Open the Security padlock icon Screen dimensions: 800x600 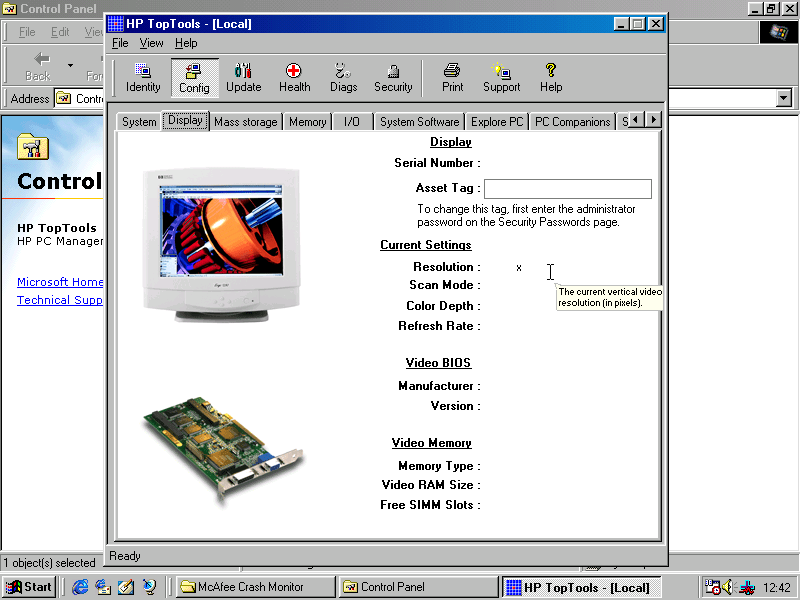[x=393, y=78]
